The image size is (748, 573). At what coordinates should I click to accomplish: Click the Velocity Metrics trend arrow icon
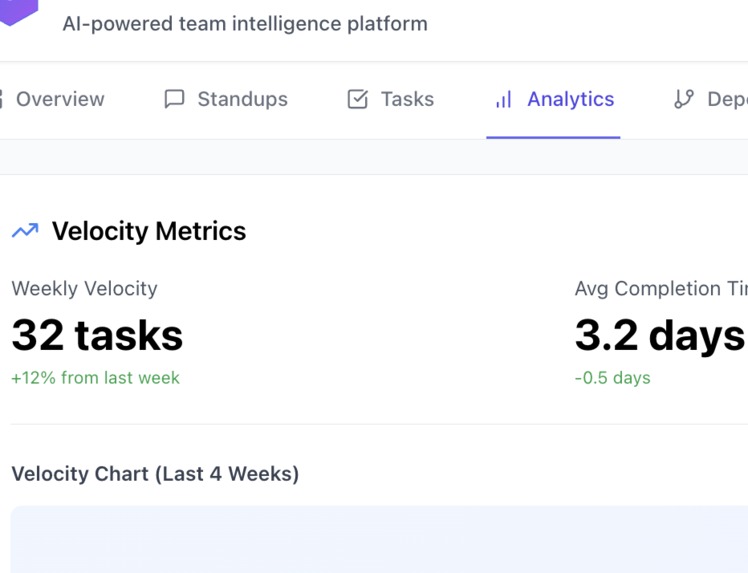point(25,231)
